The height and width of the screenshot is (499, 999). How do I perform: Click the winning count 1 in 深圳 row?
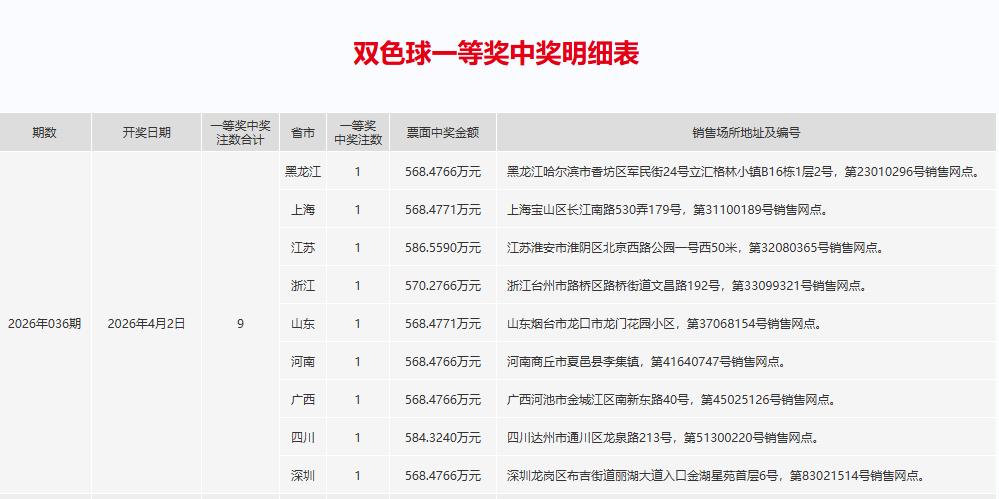(x=358, y=476)
